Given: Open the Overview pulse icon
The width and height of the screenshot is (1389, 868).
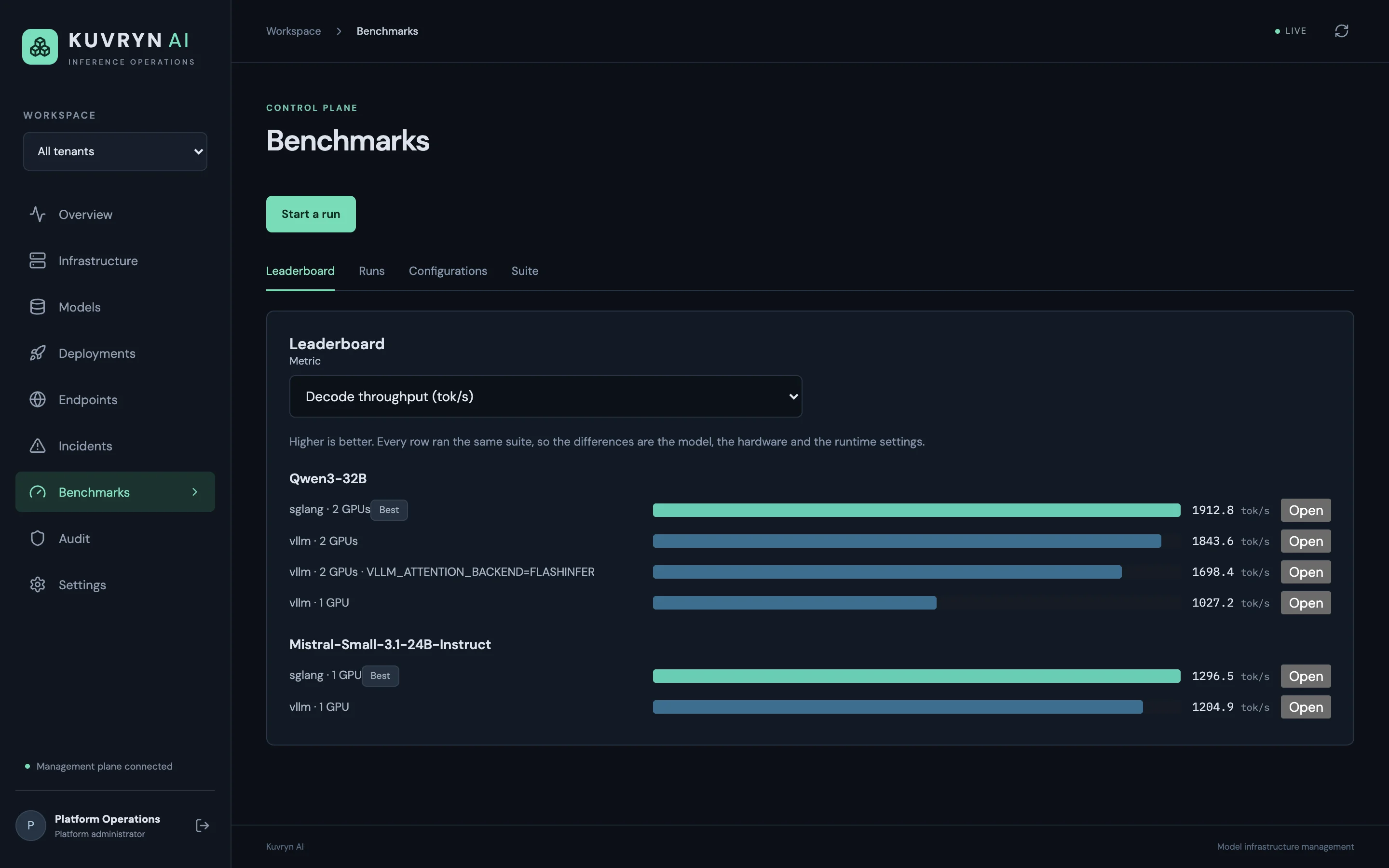Looking at the screenshot, I should (x=37, y=214).
